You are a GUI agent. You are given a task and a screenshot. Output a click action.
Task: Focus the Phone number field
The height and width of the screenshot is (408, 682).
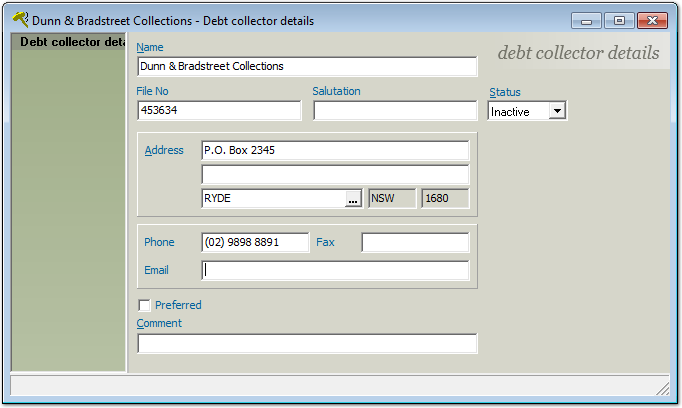(255, 243)
